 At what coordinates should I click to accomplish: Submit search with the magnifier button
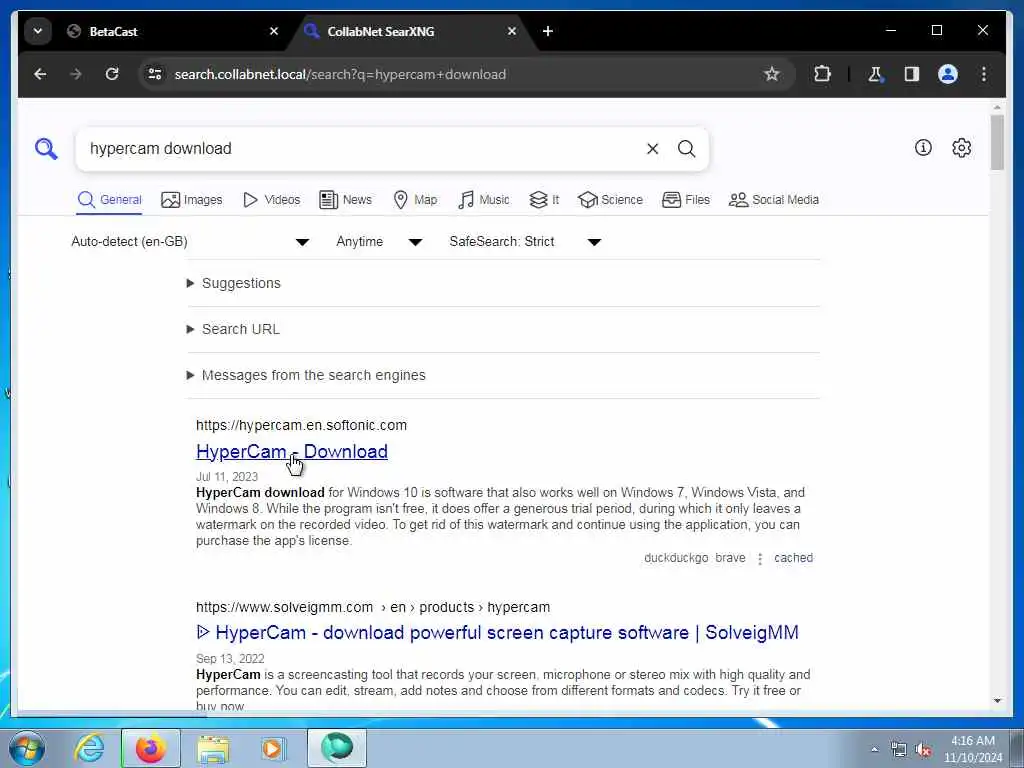(686, 149)
